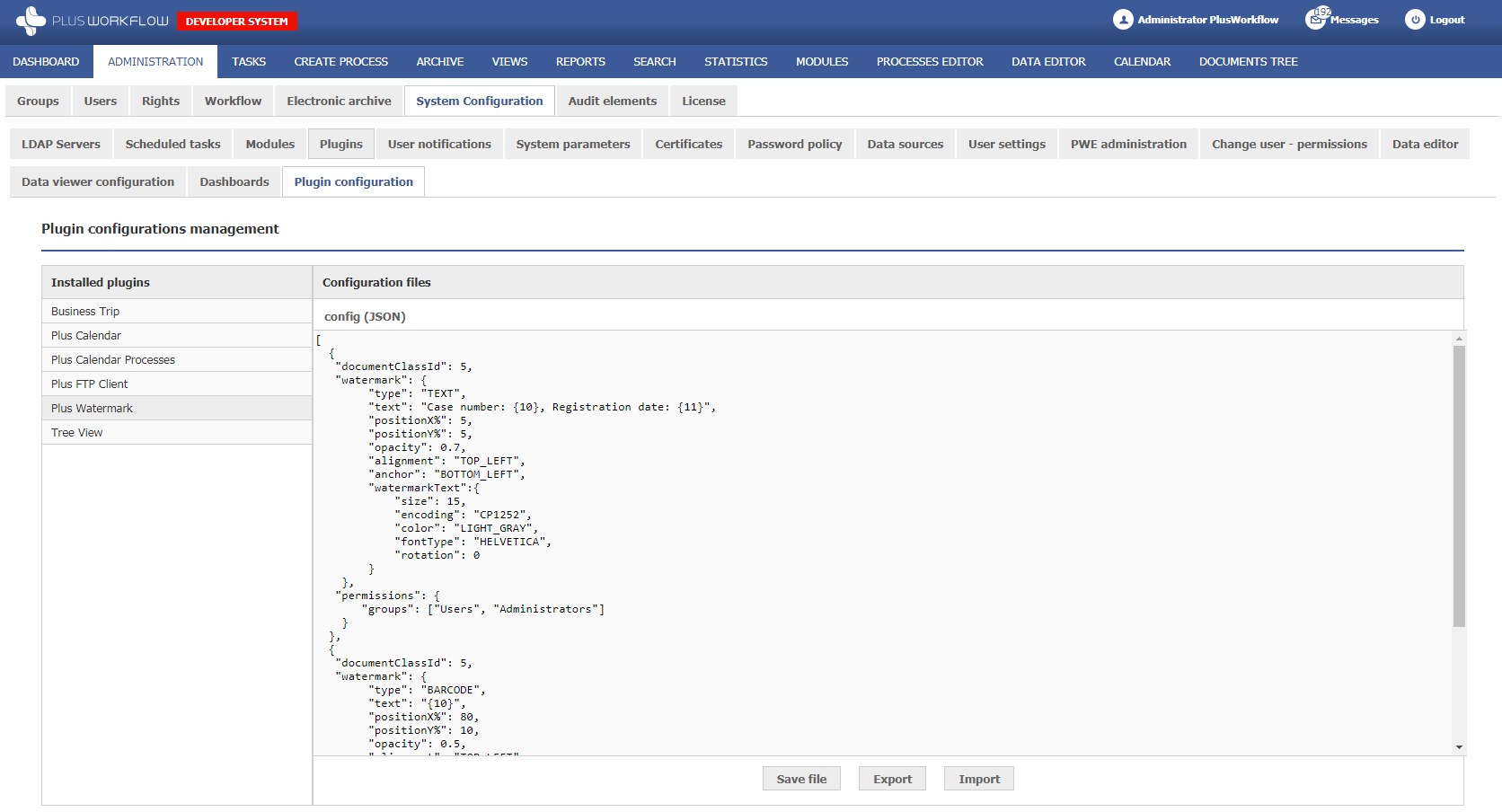Viewport: 1502px width, 812px height.
Task: Open the Documents Tree menu
Action: click(1249, 62)
